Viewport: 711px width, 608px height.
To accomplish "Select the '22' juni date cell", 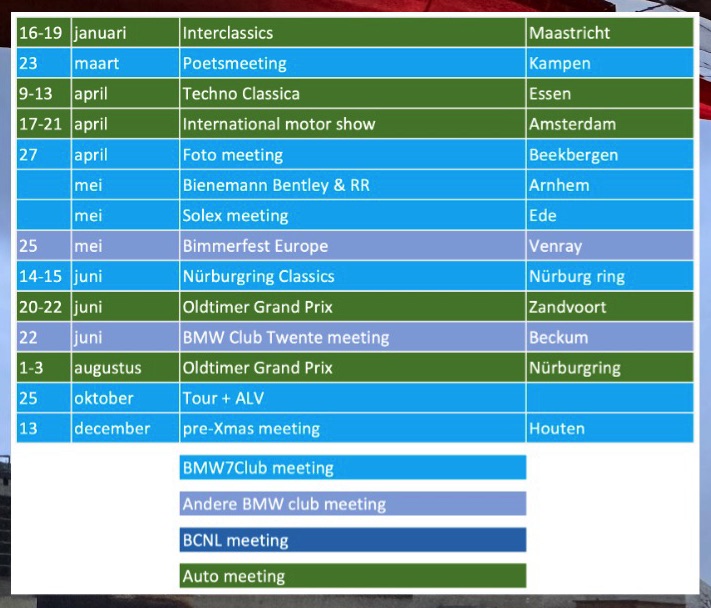I will (44, 337).
